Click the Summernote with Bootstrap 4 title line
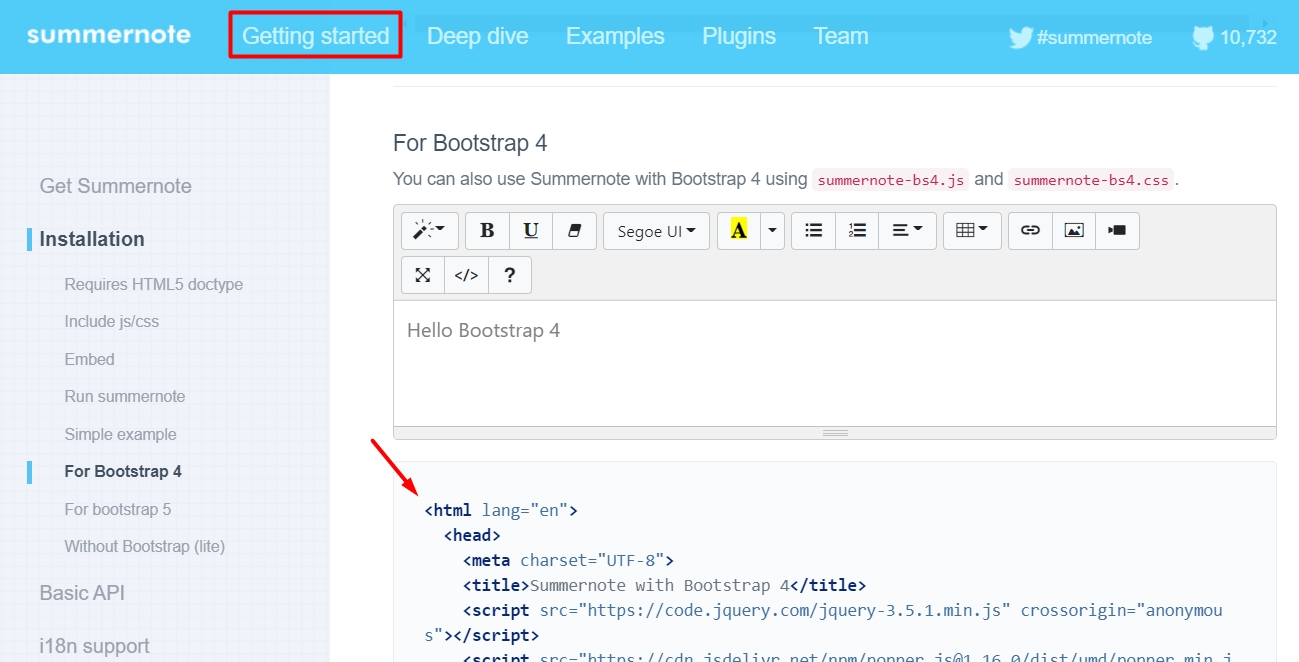1299x662 pixels. pos(664,585)
